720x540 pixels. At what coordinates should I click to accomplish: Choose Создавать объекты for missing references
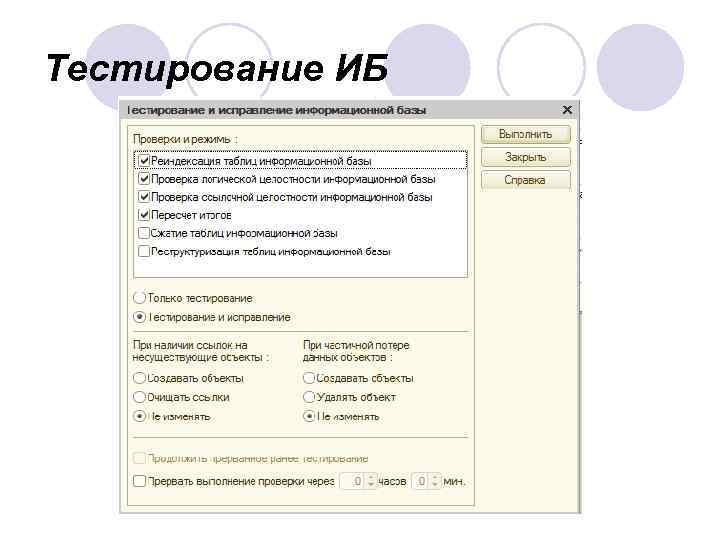pyautogui.click(x=139, y=378)
